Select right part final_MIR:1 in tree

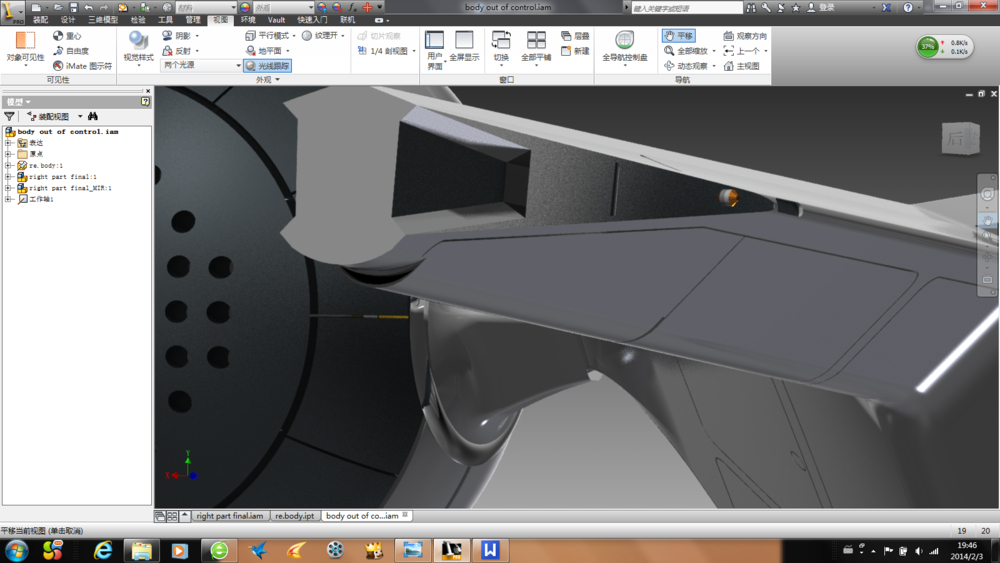(x=70, y=188)
